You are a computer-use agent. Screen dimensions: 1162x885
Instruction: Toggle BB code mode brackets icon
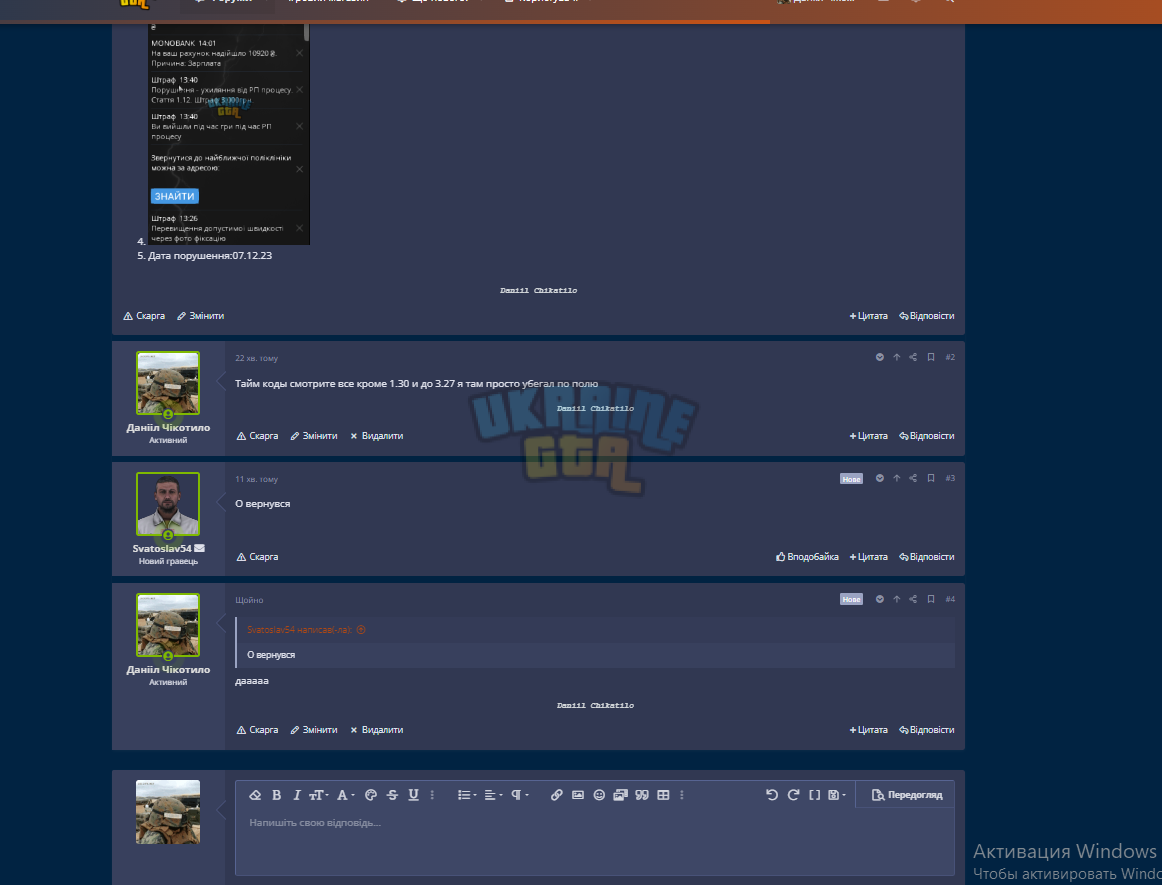[x=814, y=795]
